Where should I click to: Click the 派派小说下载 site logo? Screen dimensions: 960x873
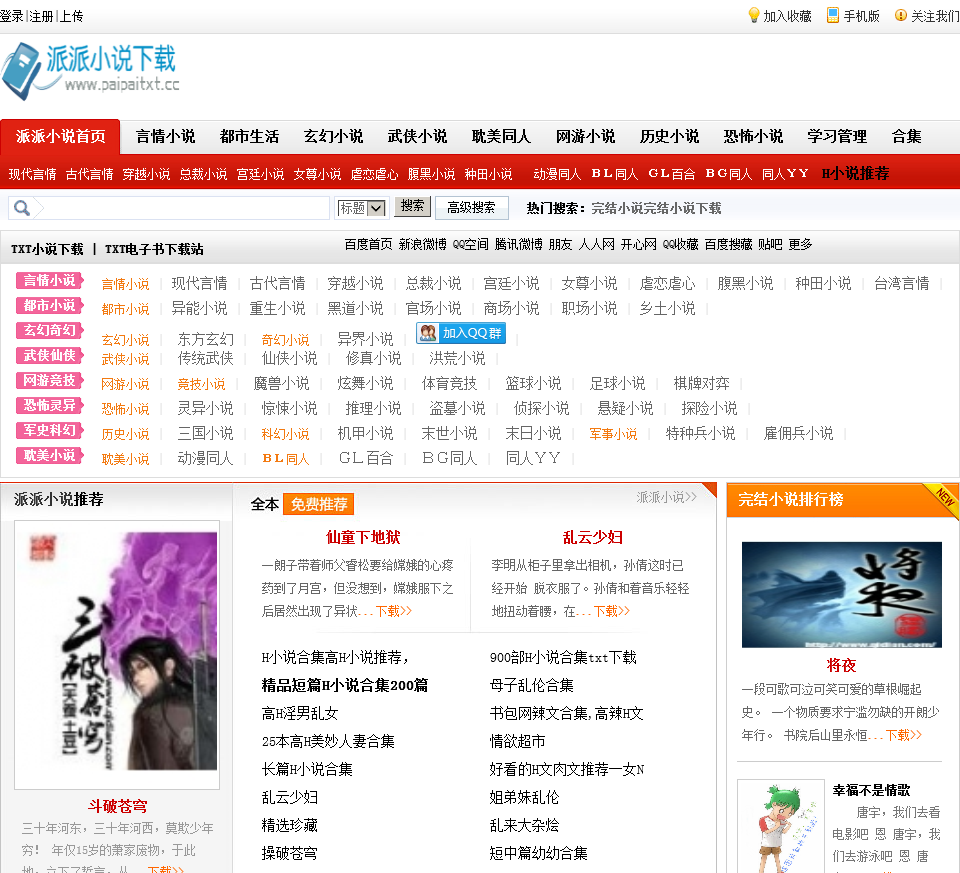[x=90, y=71]
